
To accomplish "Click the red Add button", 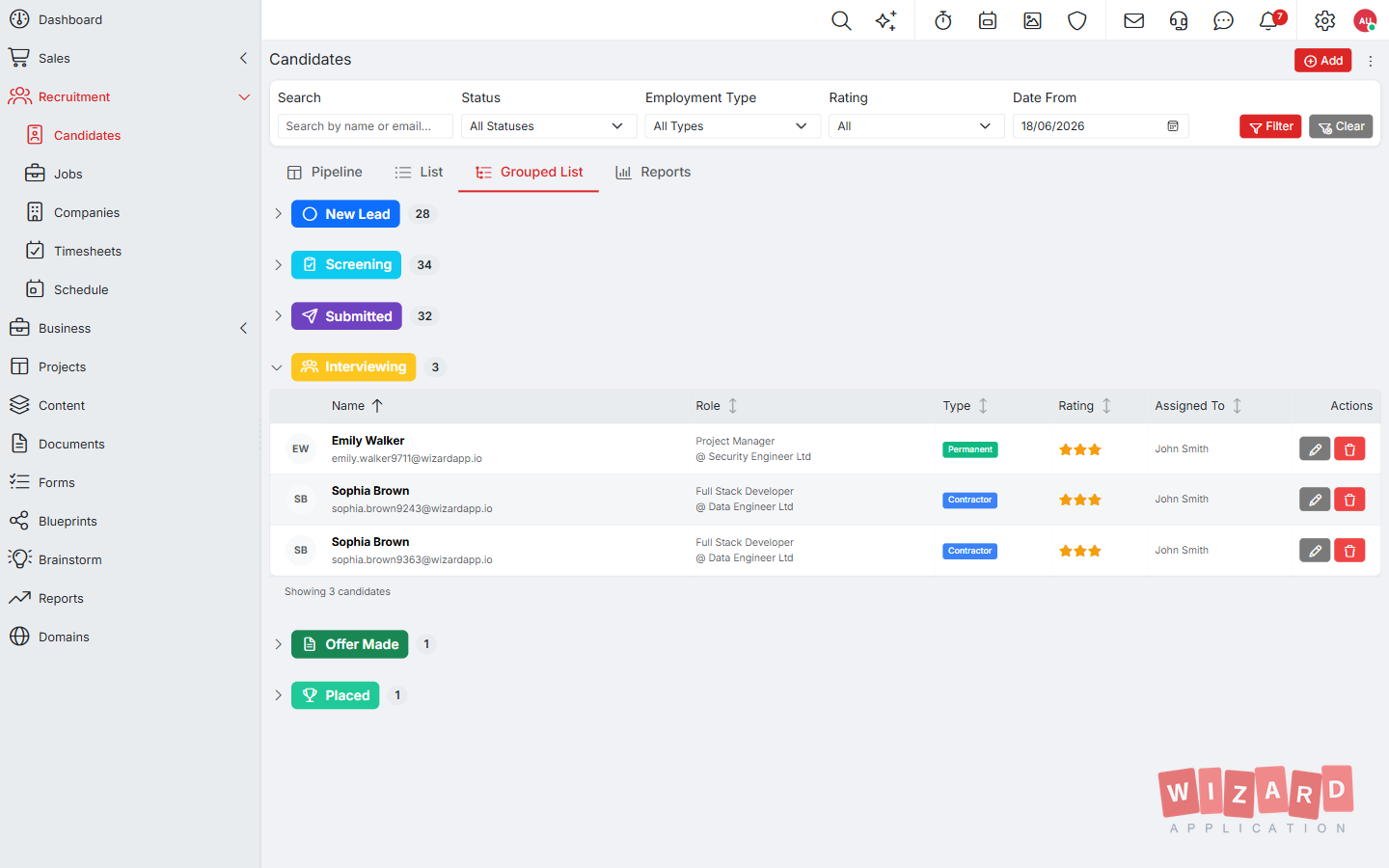I will (1322, 61).
